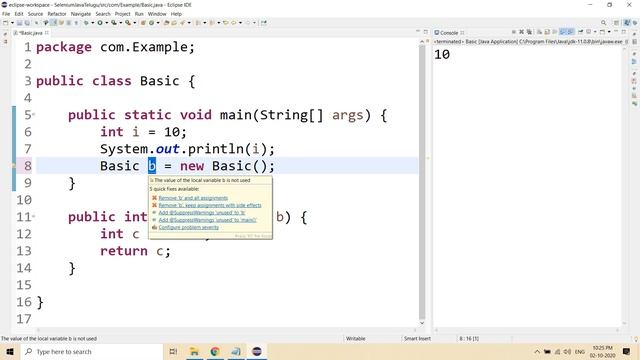Click the Open Perspective icon
Viewport: 640px width, 360px height.
(616, 23)
